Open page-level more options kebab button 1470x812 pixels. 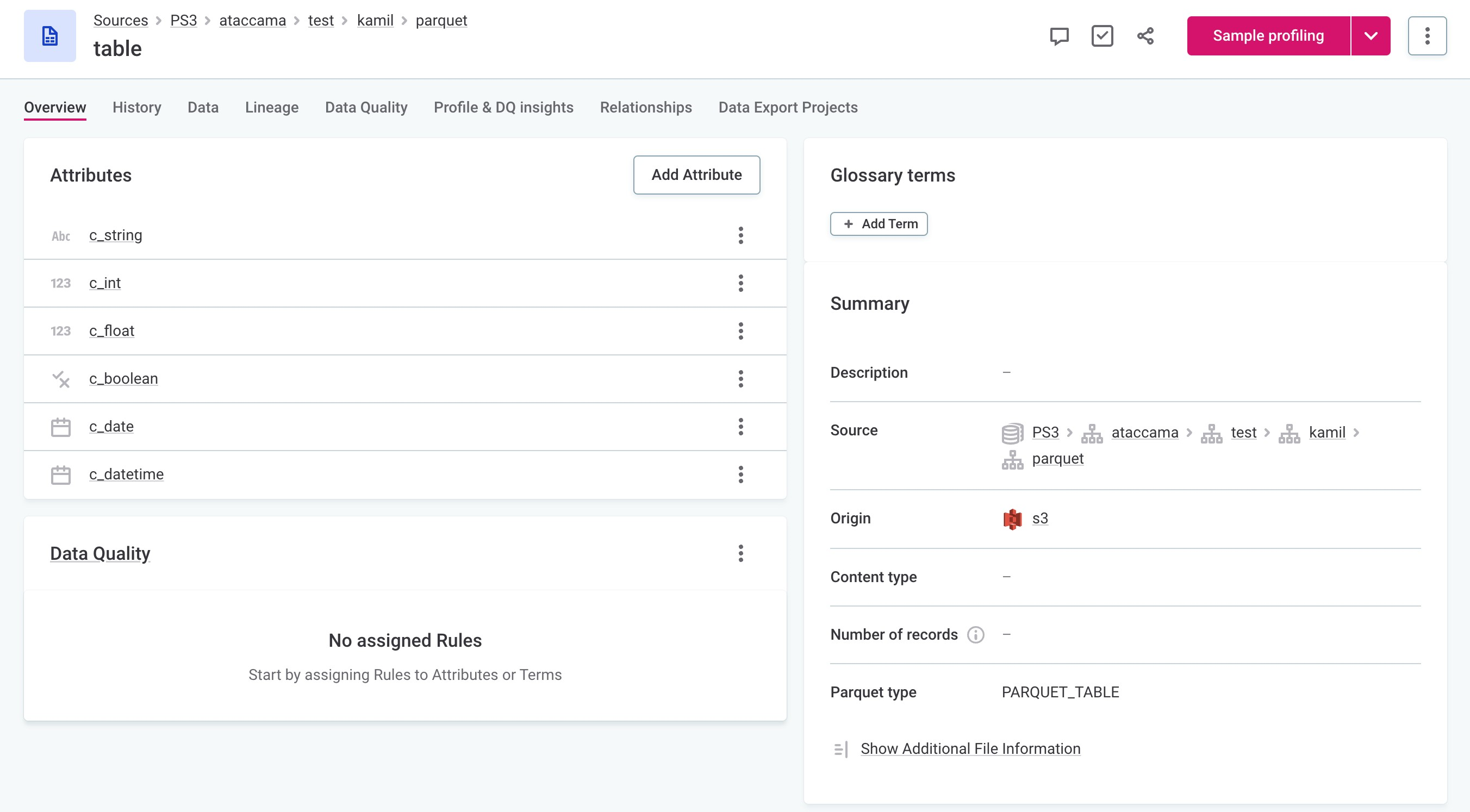[x=1427, y=36]
